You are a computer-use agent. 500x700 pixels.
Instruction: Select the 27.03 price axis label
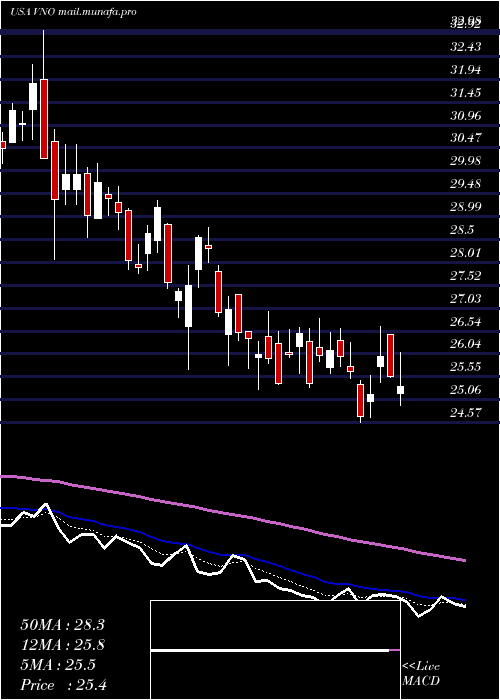point(466,298)
